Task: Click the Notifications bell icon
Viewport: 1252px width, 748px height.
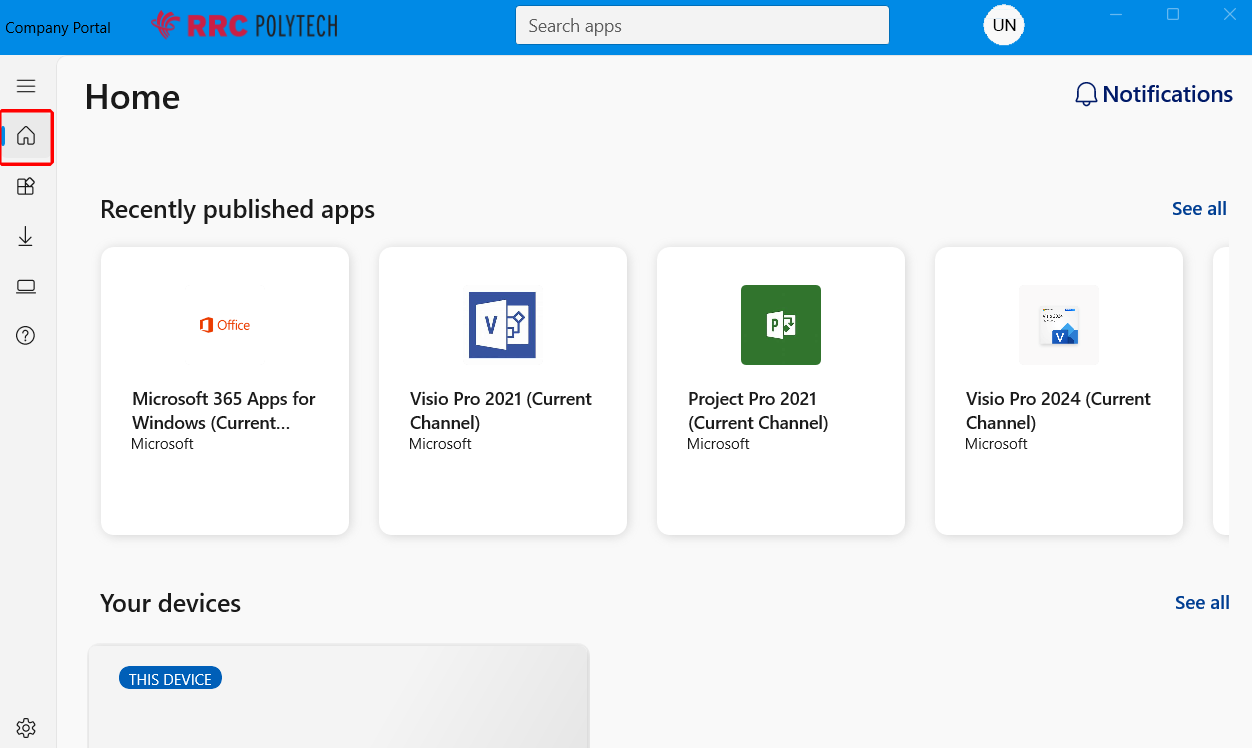Action: coord(1086,95)
